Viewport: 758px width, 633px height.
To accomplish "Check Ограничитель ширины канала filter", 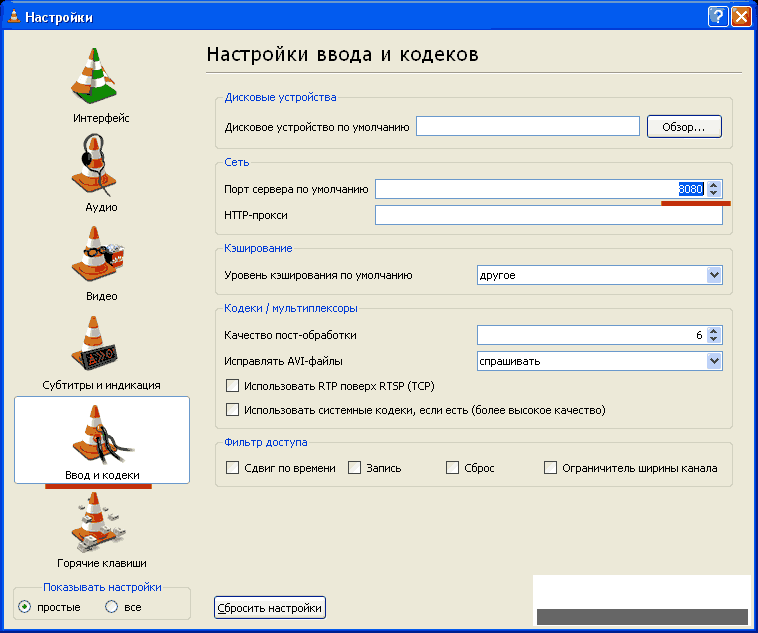I will point(550,468).
